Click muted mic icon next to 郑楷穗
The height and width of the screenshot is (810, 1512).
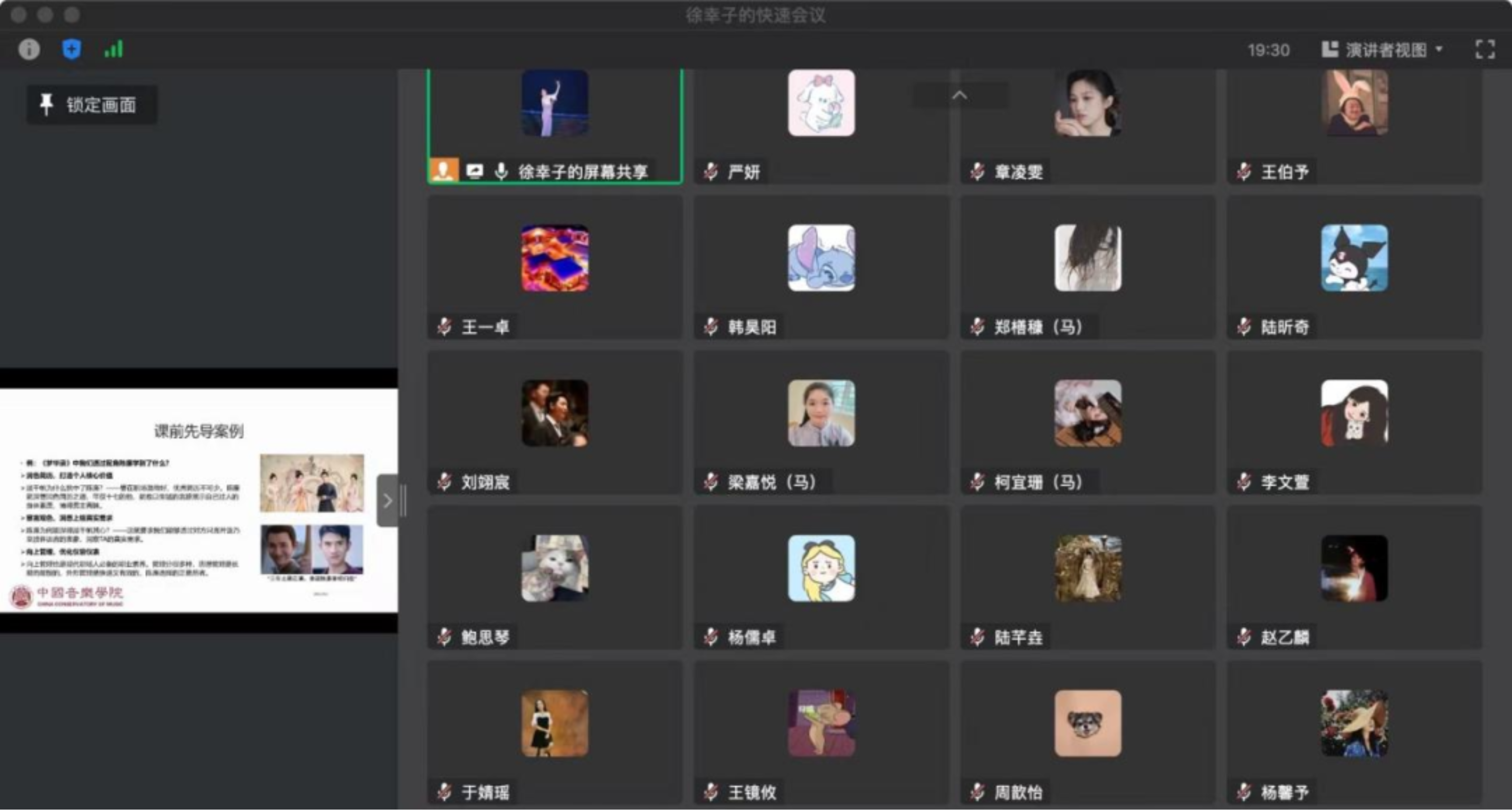977,327
